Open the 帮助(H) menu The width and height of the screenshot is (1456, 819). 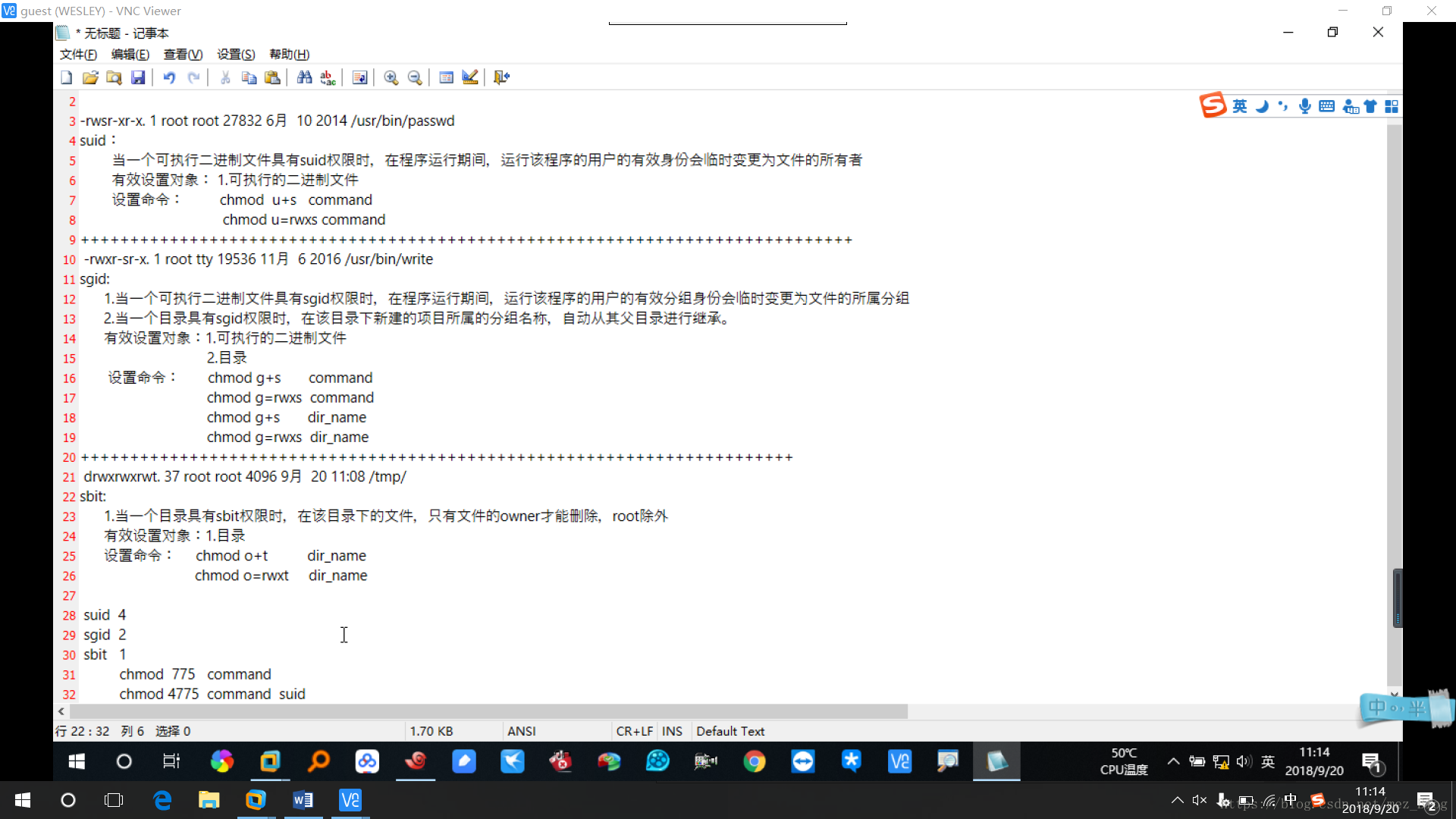(x=290, y=55)
